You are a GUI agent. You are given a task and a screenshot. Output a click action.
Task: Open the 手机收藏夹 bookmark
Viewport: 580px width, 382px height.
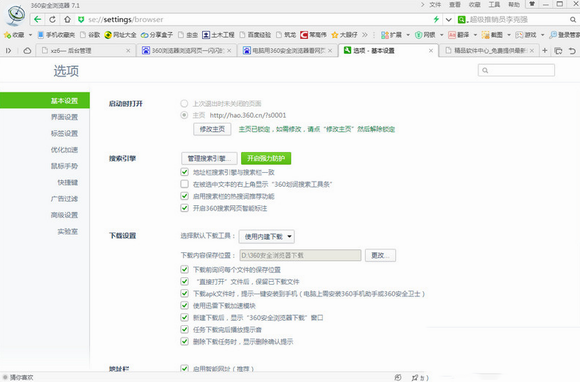56,35
